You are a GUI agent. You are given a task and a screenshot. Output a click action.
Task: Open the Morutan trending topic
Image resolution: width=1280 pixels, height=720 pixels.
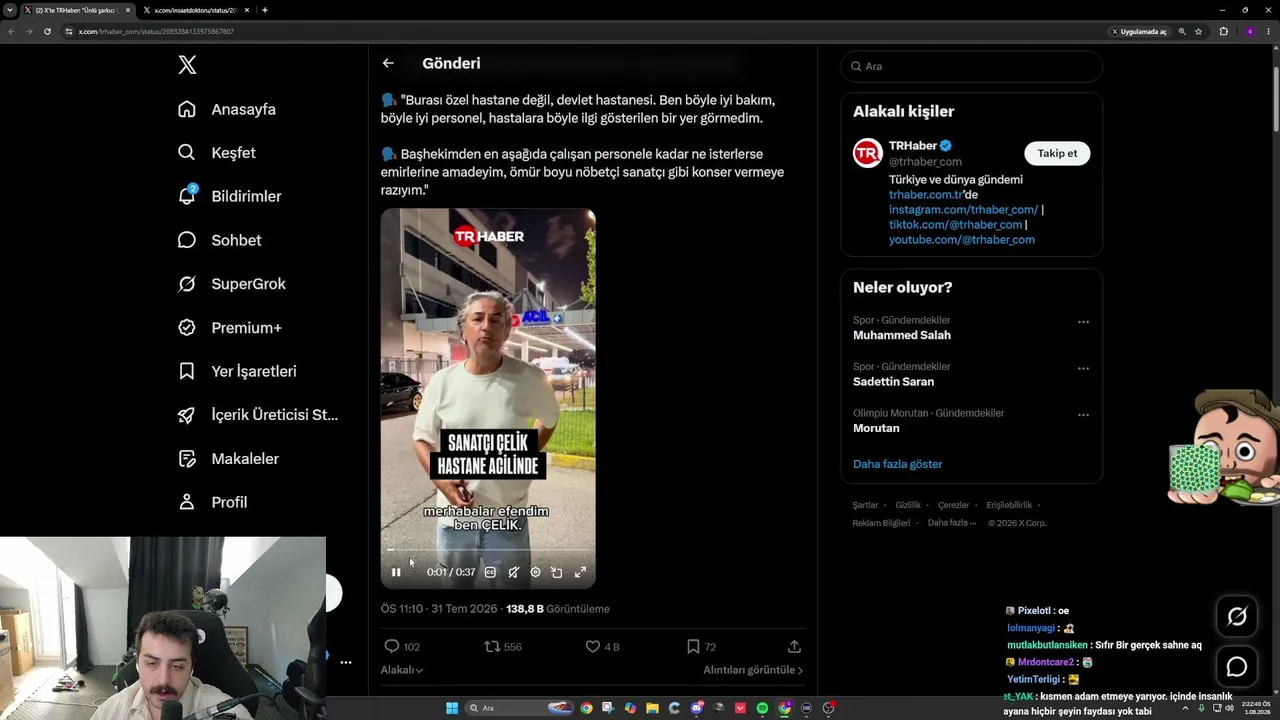click(876, 428)
